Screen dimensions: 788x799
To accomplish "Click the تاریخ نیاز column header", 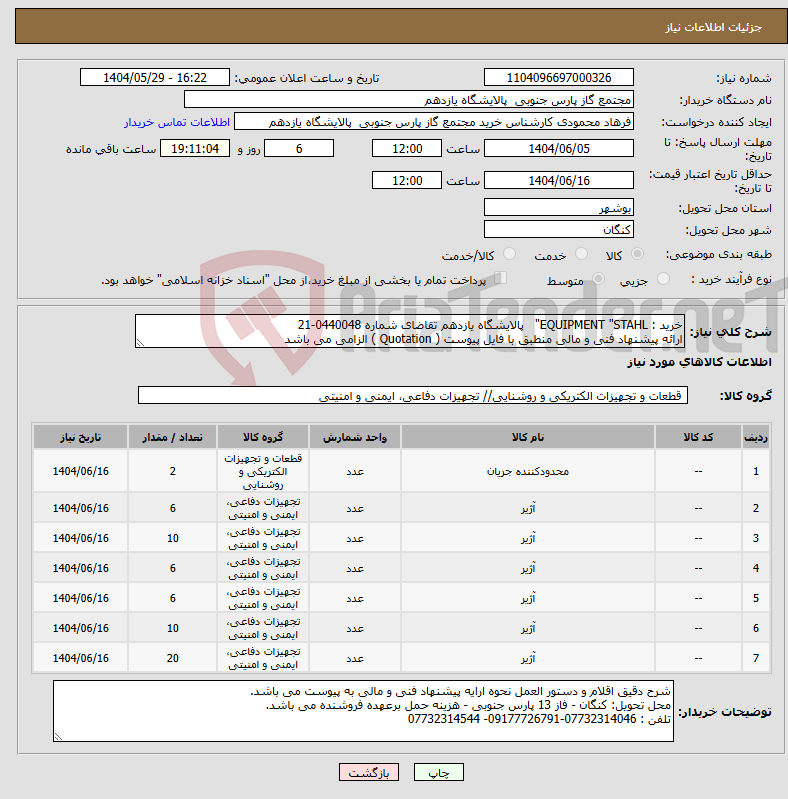I will point(81,437).
